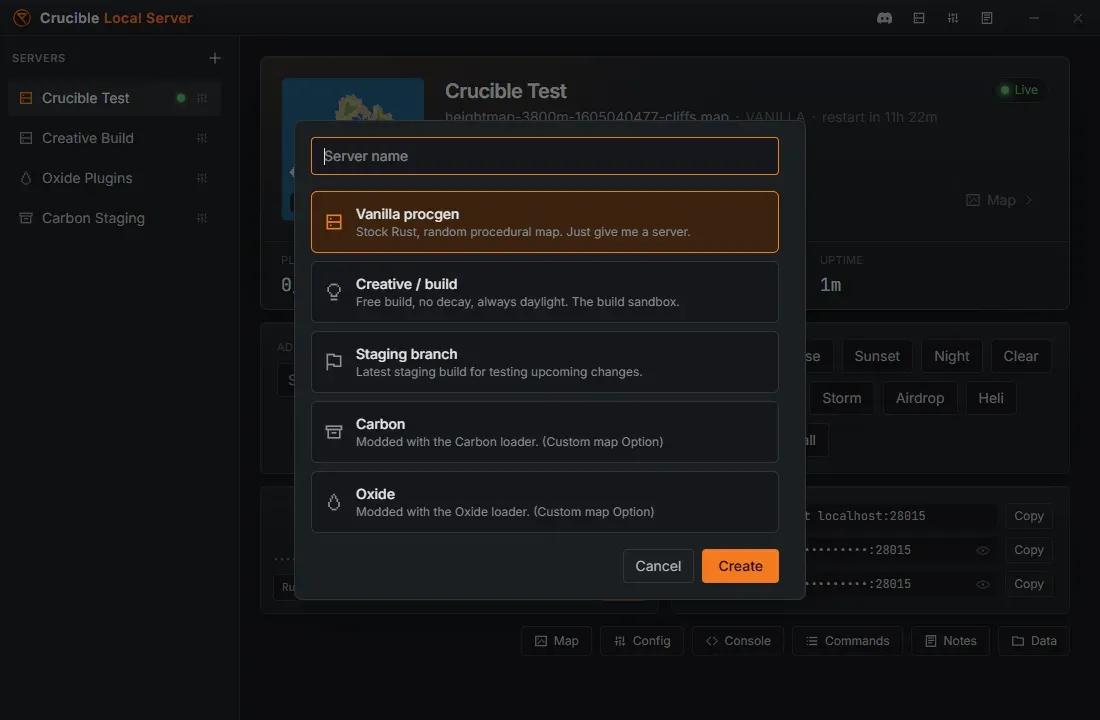
Task: Set time to Sunset
Action: [x=877, y=356]
